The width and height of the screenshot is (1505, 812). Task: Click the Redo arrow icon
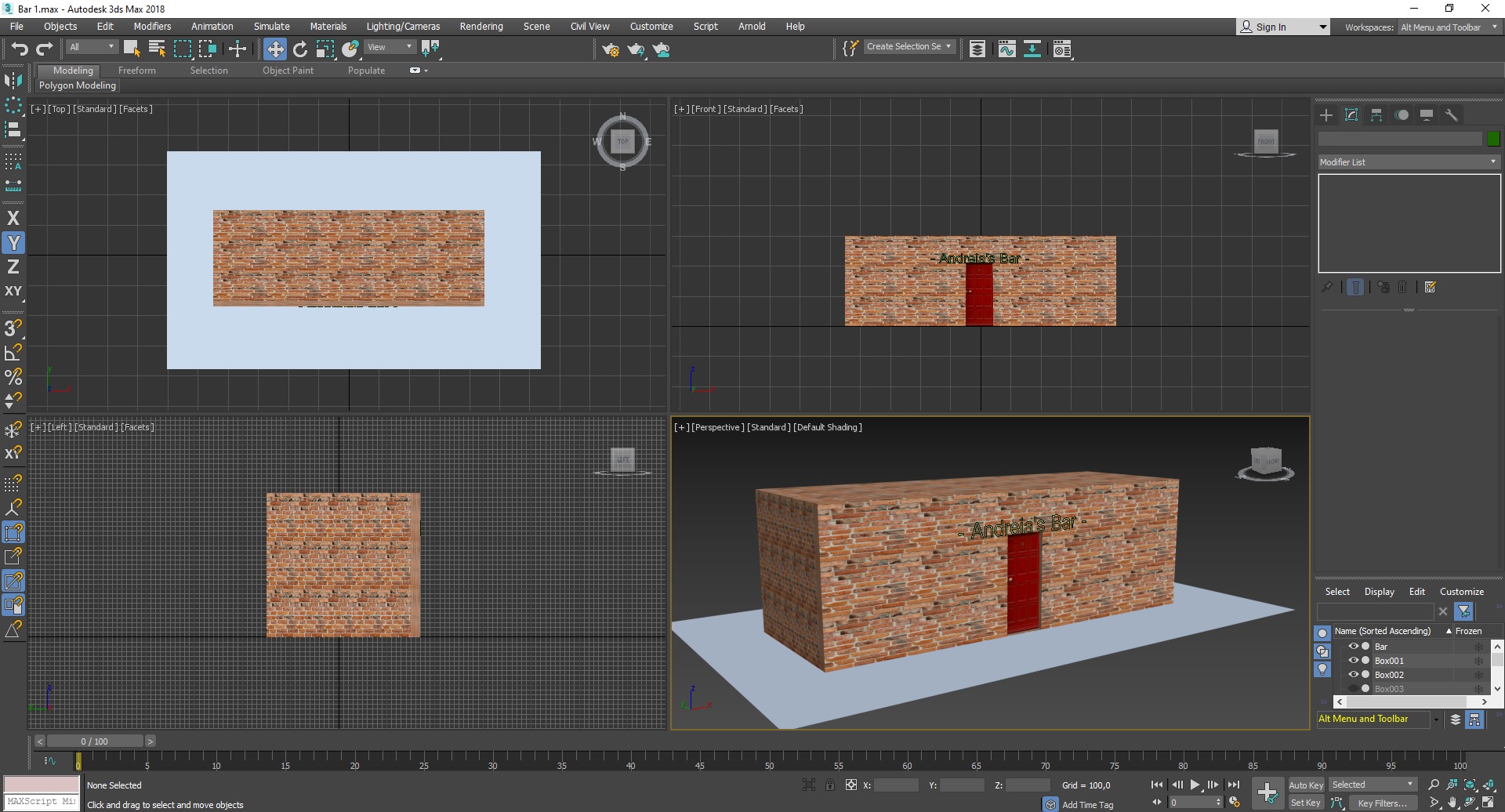(45, 49)
